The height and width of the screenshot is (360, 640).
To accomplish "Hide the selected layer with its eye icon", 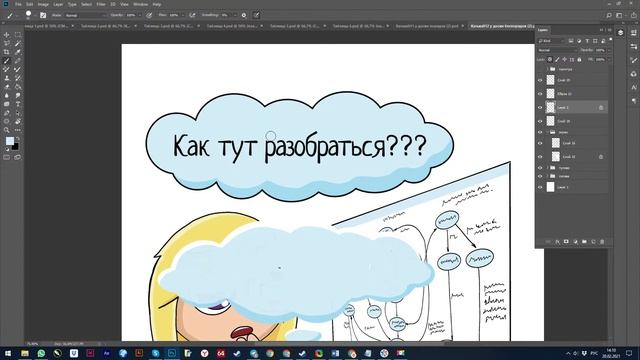I will click(540, 107).
